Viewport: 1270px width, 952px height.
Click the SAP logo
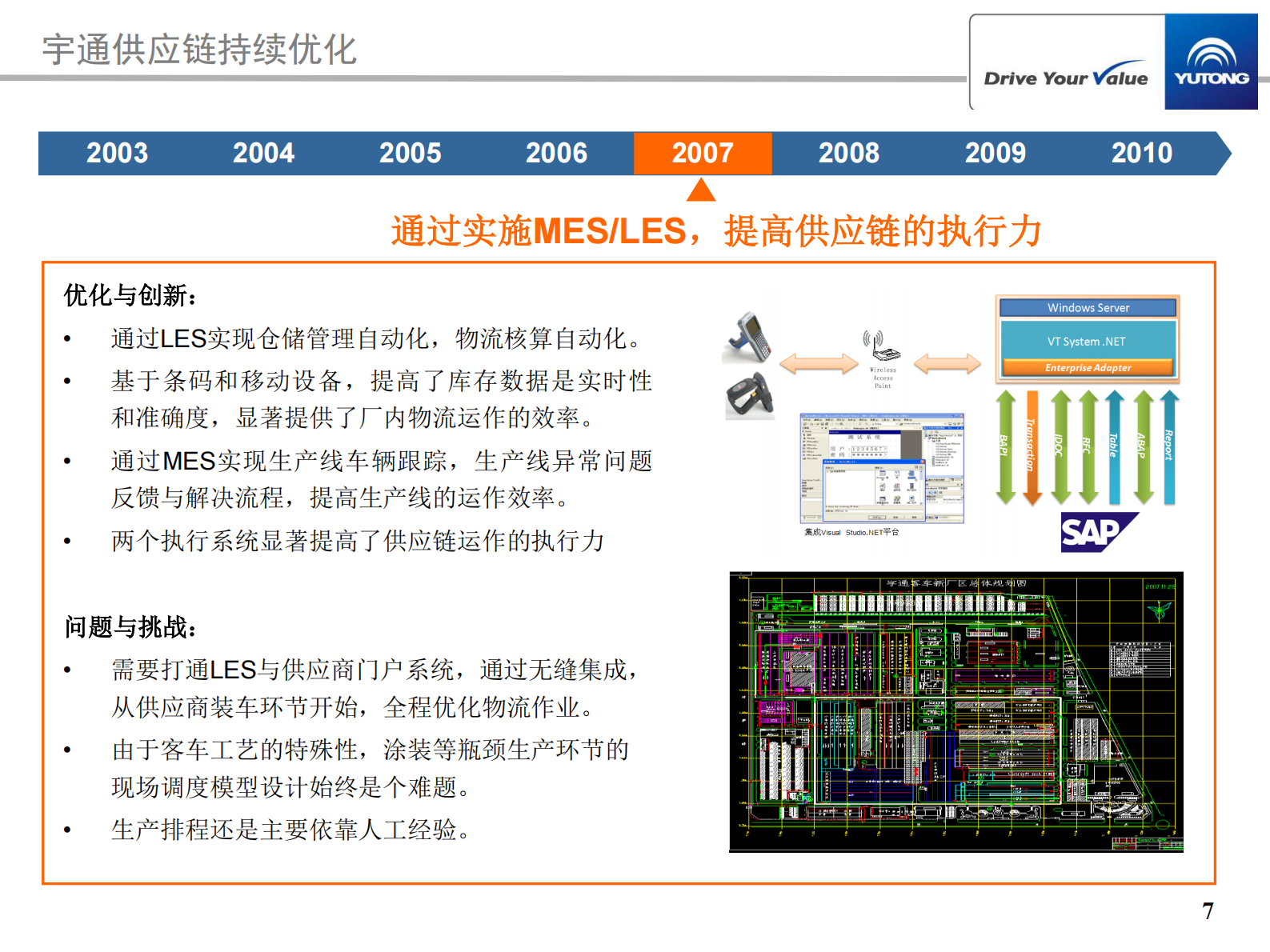[1099, 532]
